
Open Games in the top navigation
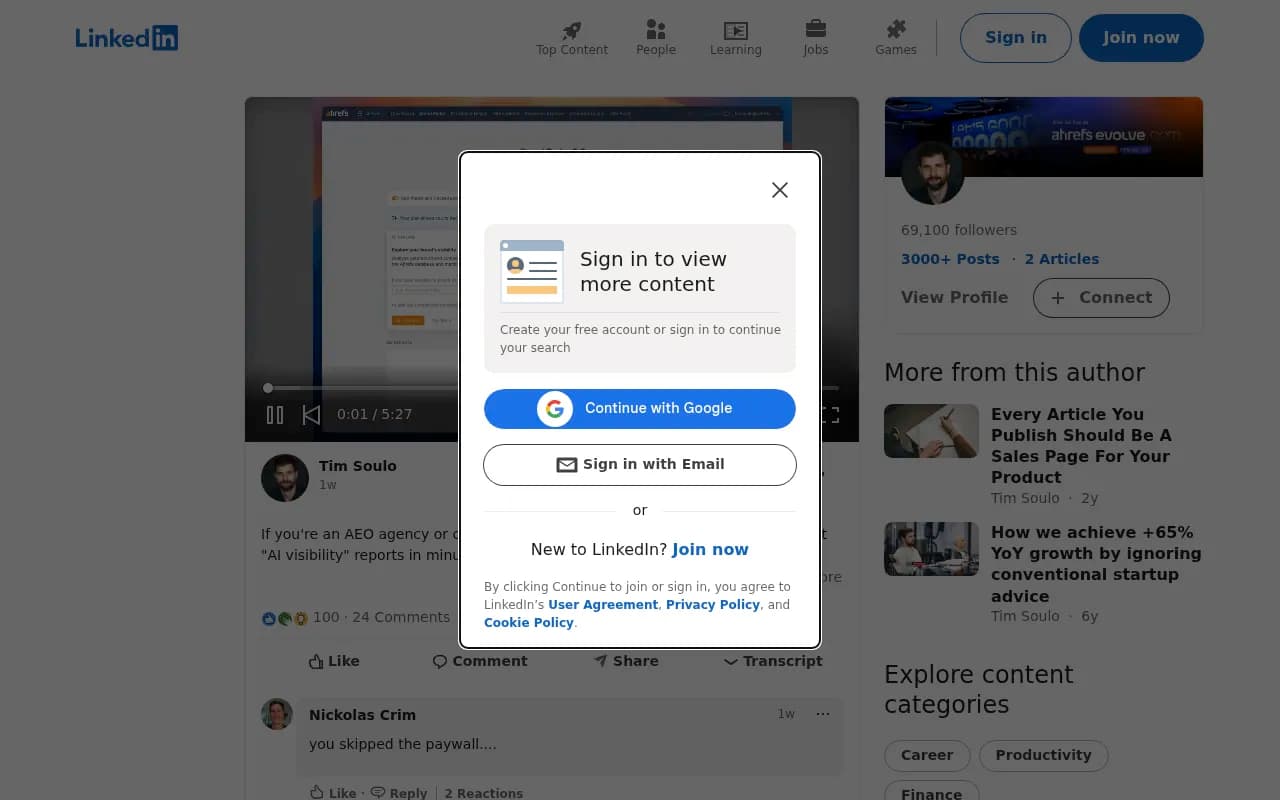(x=896, y=38)
